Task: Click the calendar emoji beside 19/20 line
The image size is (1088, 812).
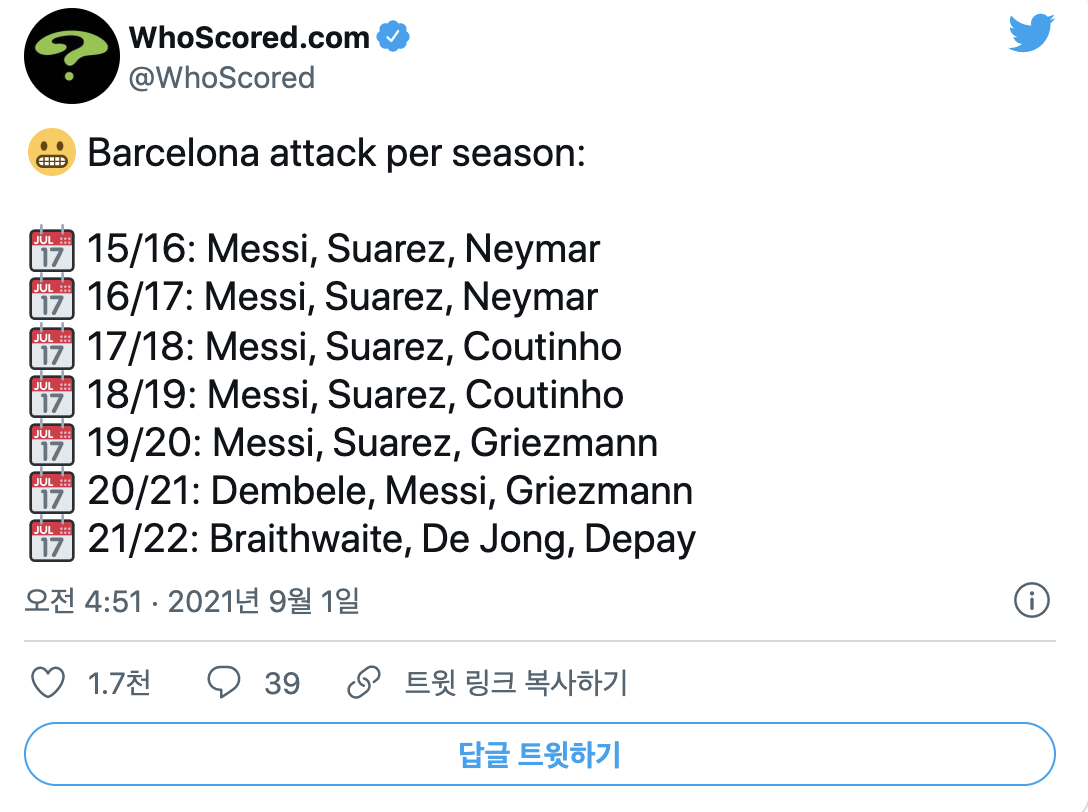Action: point(52,443)
